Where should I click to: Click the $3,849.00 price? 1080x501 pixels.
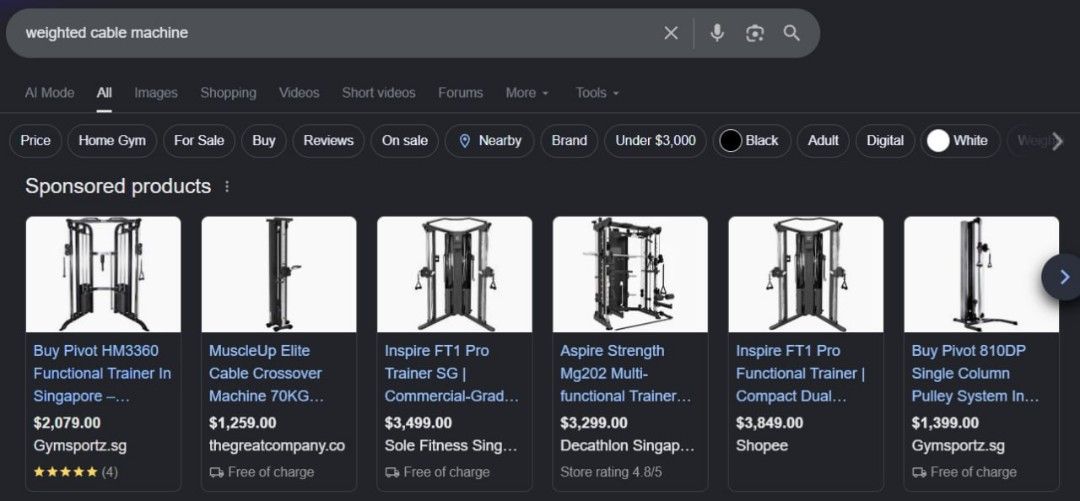tap(769, 423)
